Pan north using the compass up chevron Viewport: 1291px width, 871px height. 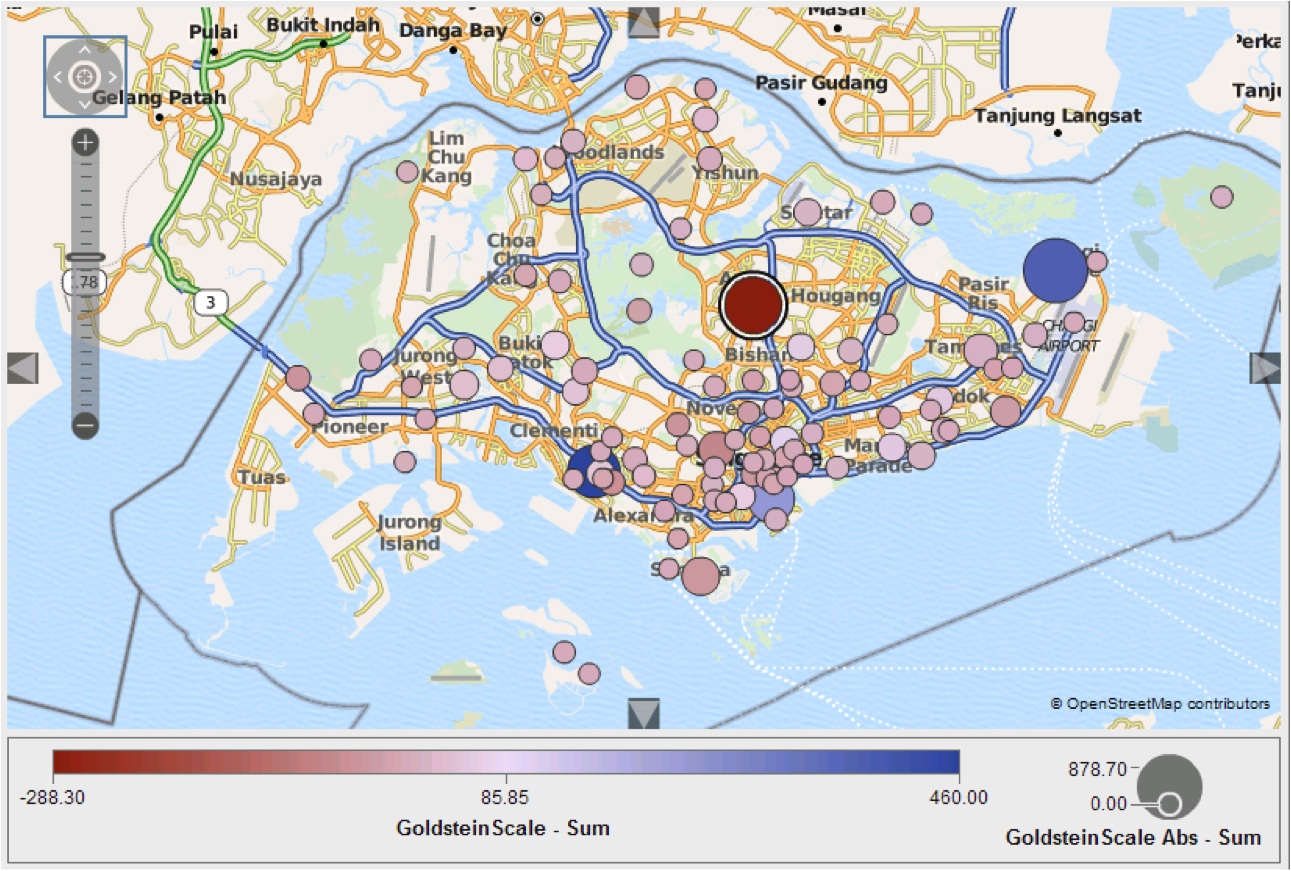(x=85, y=49)
